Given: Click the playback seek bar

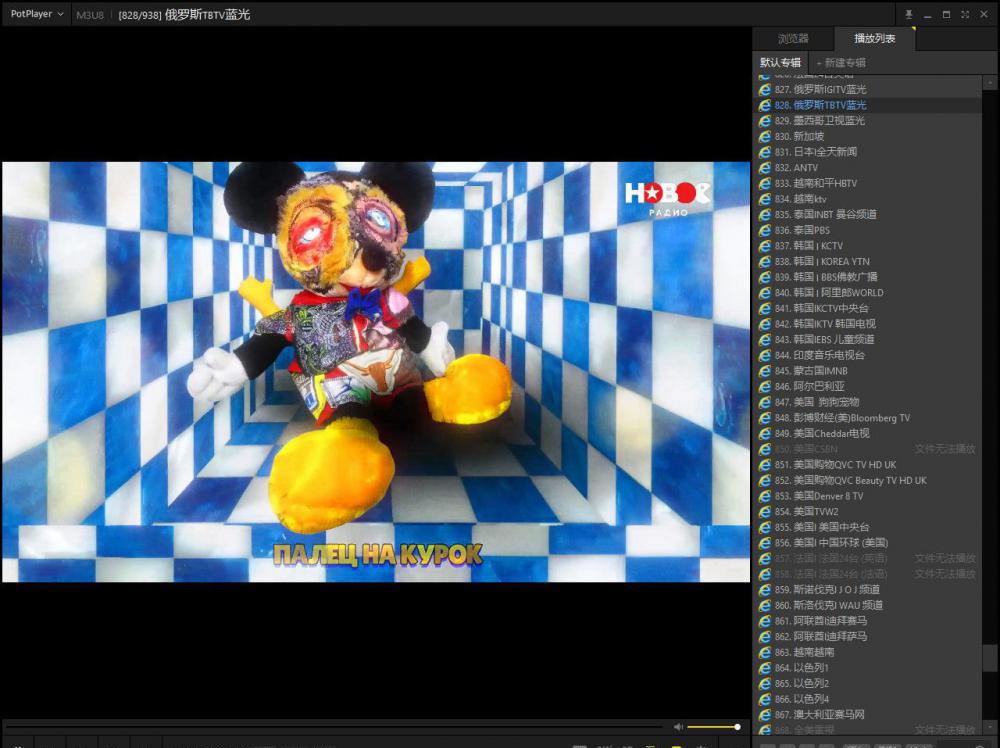Looking at the screenshot, I should coord(334,727).
